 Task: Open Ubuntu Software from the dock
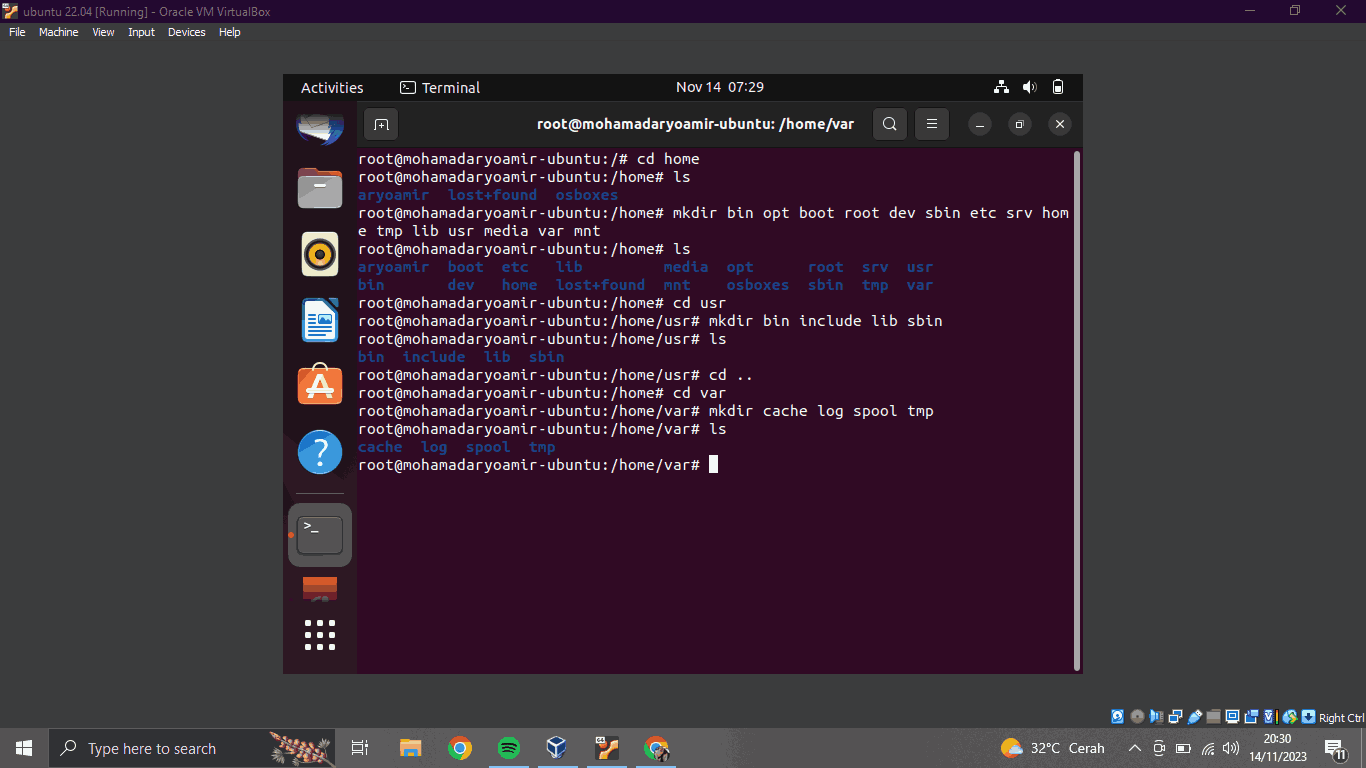320,385
